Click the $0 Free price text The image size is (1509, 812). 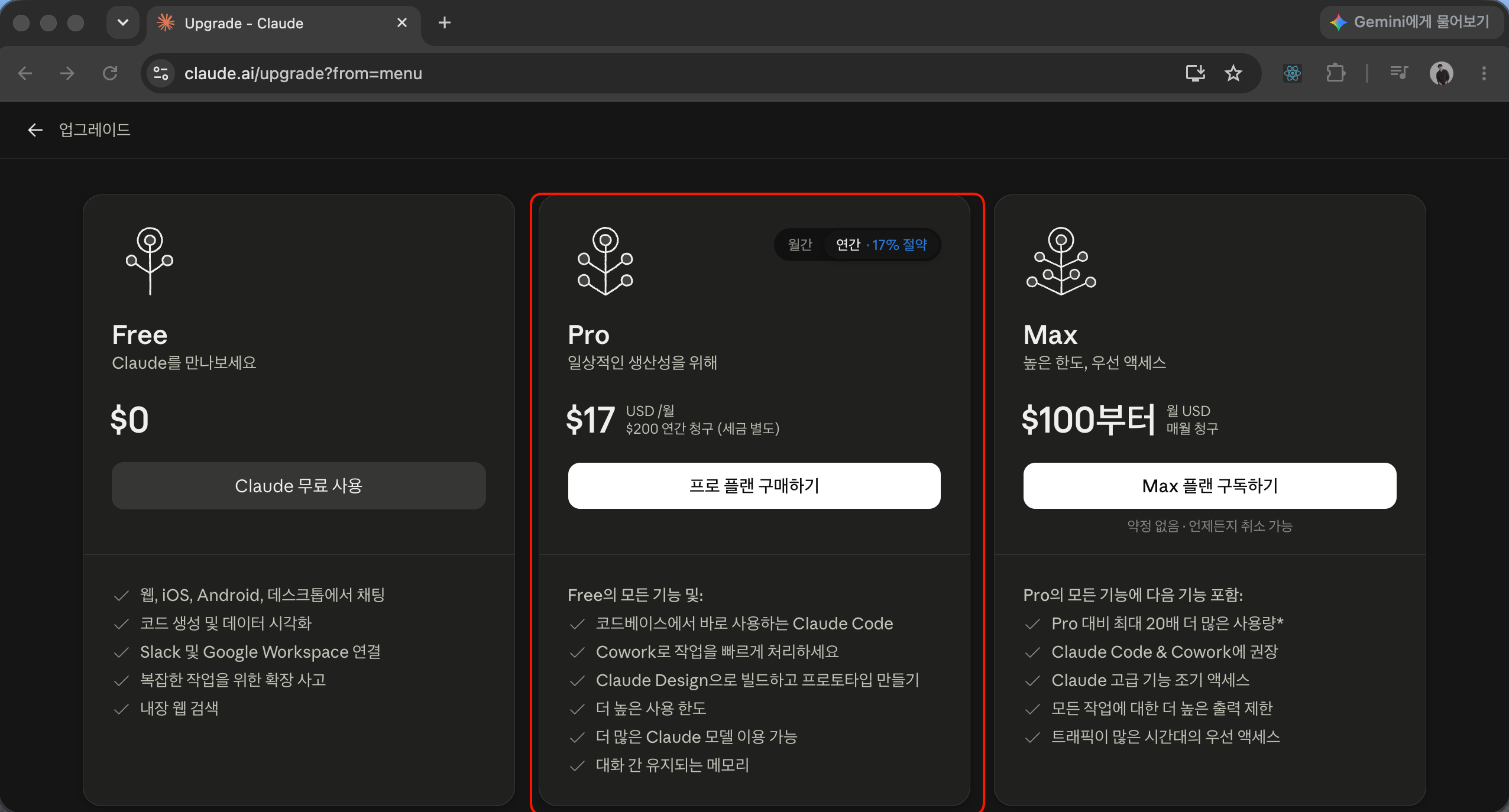129,420
